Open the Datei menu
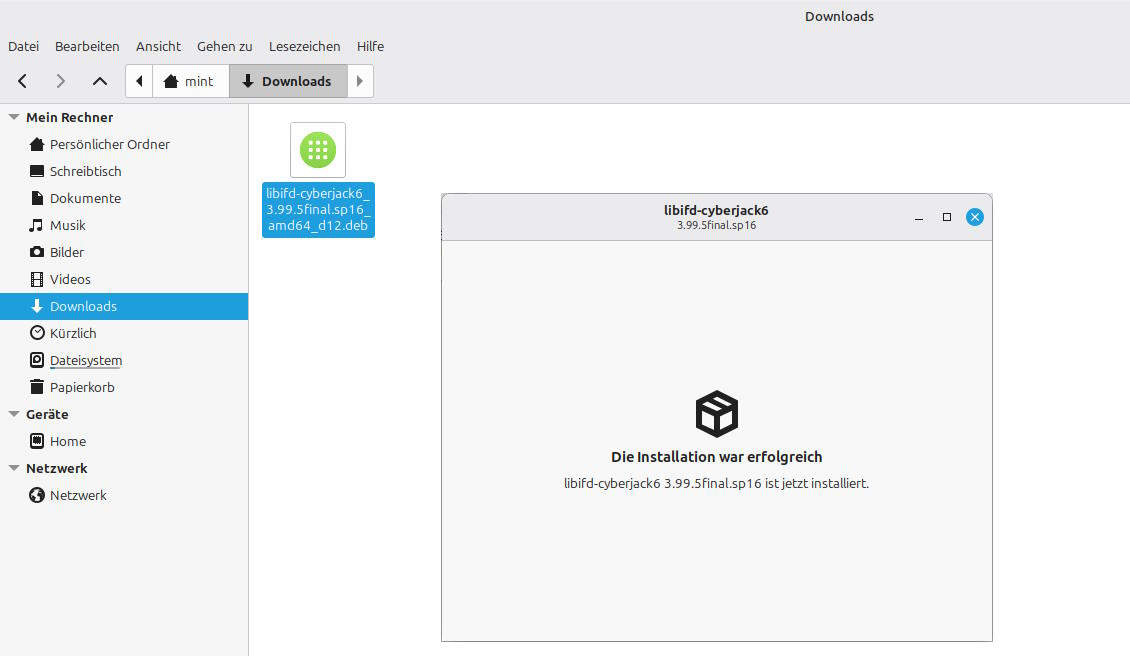 [x=23, y=46]
